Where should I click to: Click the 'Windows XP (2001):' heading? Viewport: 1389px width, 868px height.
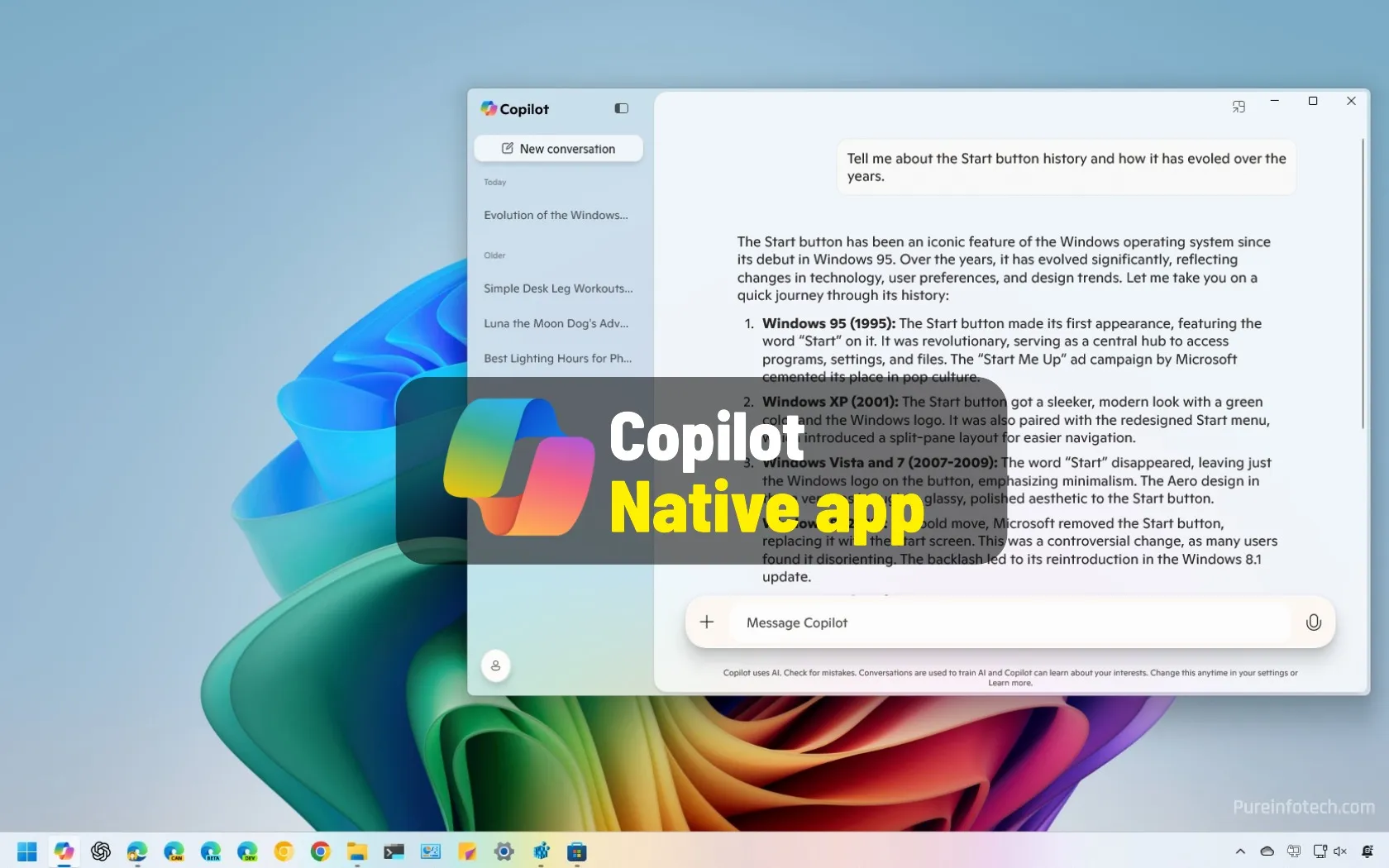[x=830, y=402]
